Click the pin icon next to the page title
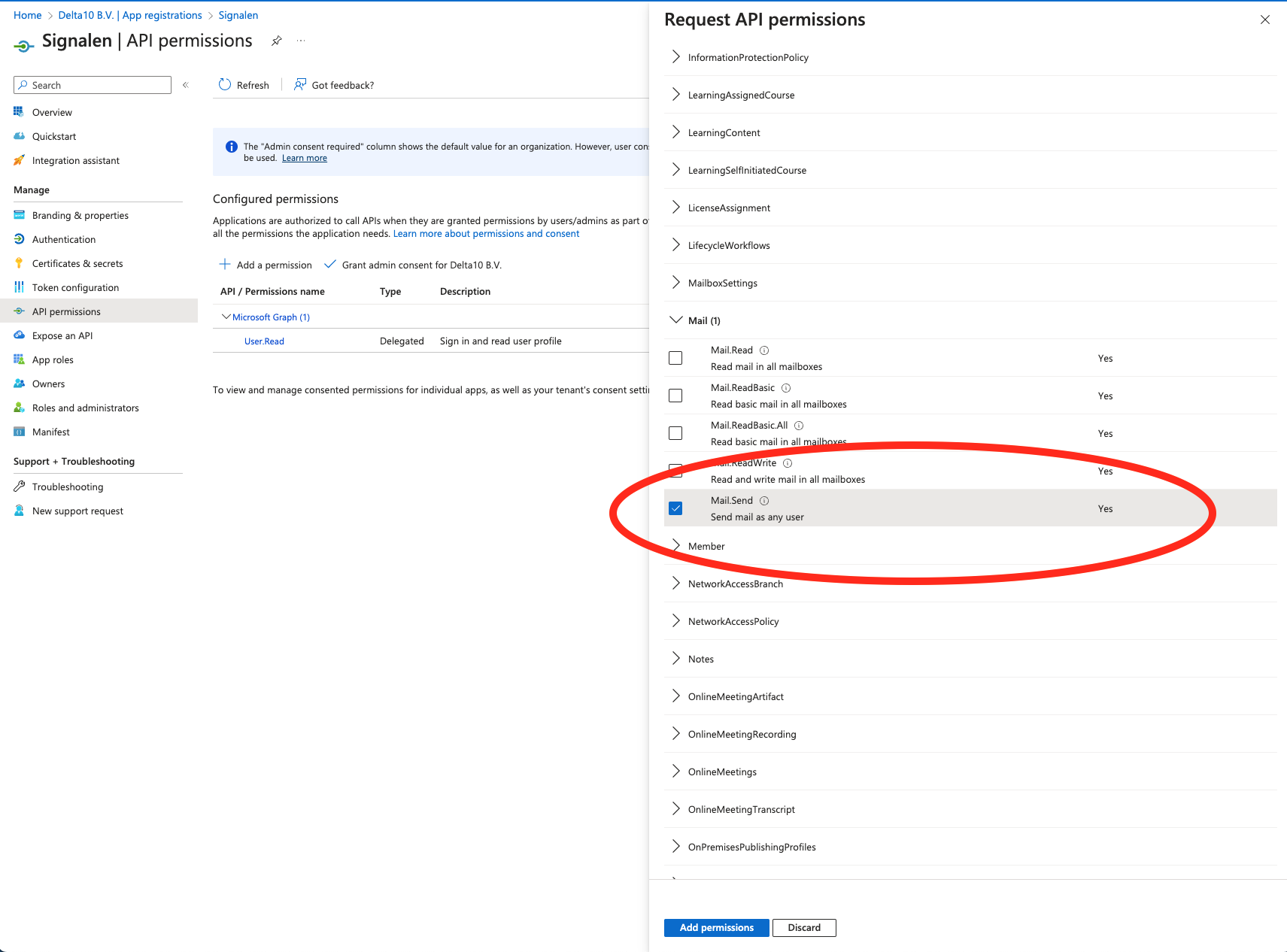The image size is (1287, 952). tap(277, 41)
